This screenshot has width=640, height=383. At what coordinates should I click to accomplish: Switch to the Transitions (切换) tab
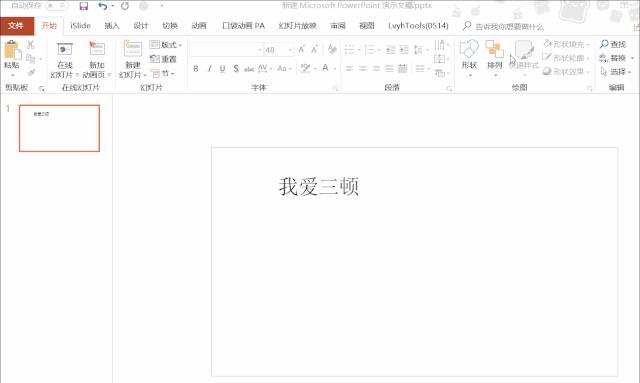(170, 26)
